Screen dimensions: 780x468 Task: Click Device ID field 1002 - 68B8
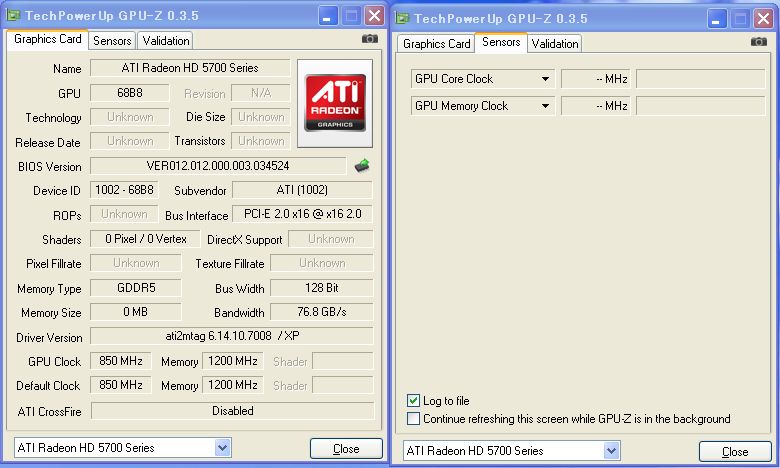(x=124, y=190)
